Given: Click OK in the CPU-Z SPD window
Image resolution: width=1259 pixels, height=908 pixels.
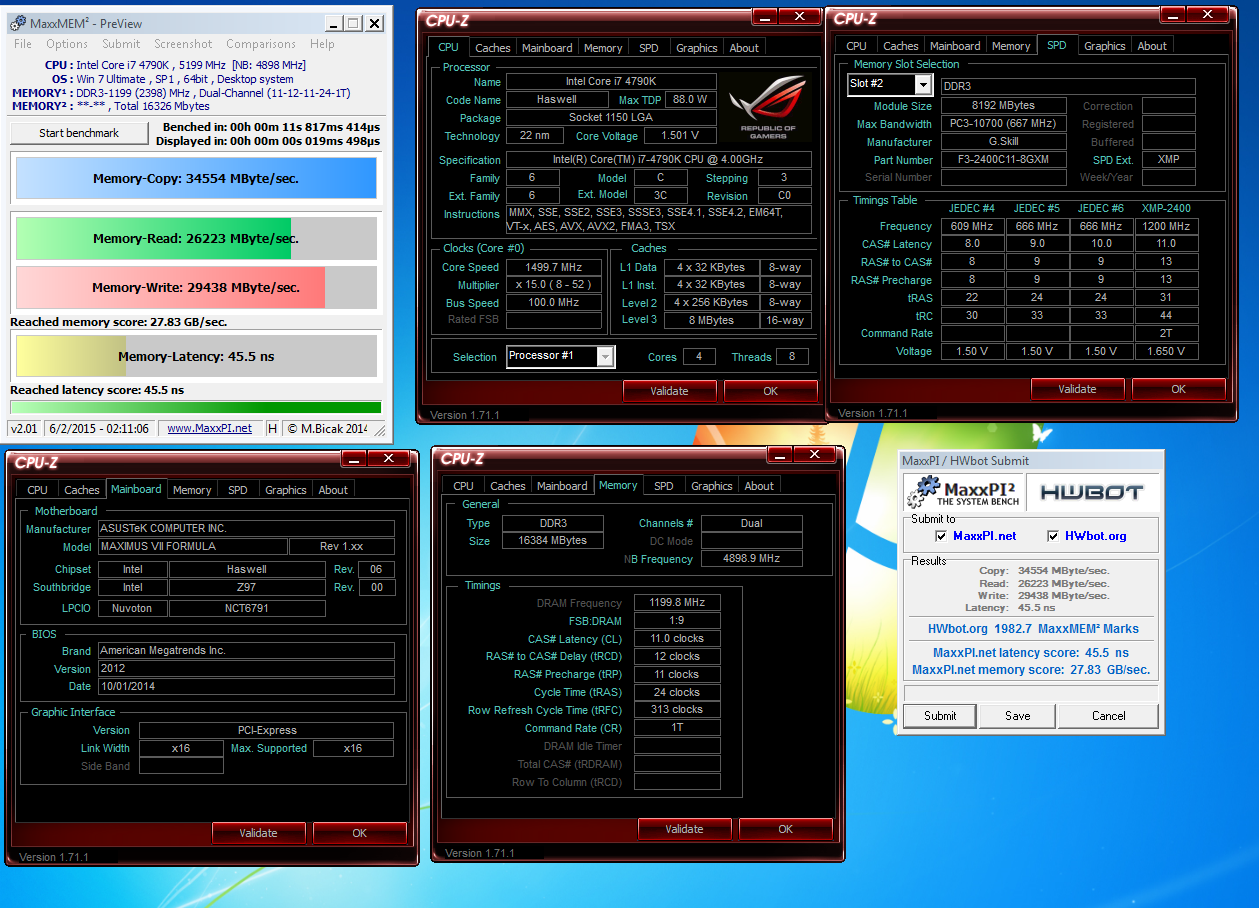Looking at the screenshot, I should 1178,389.
